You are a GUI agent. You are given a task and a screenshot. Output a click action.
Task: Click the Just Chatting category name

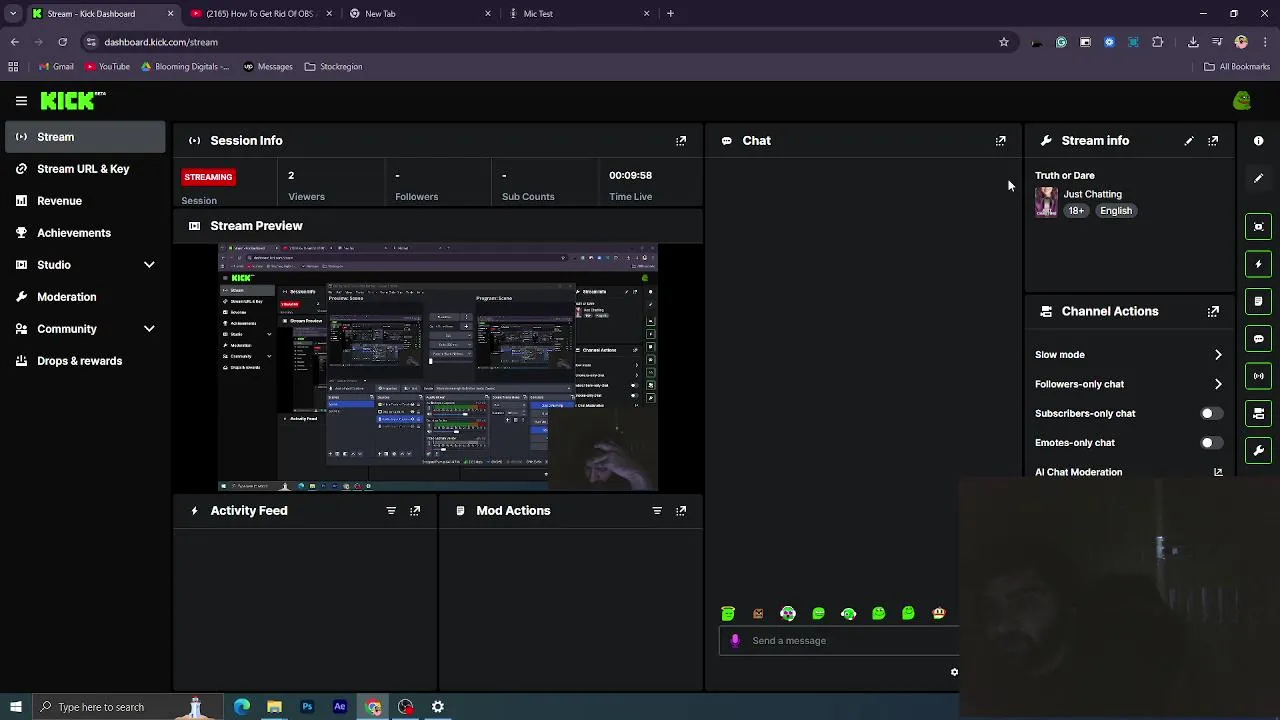click(x=1092, y=194)
